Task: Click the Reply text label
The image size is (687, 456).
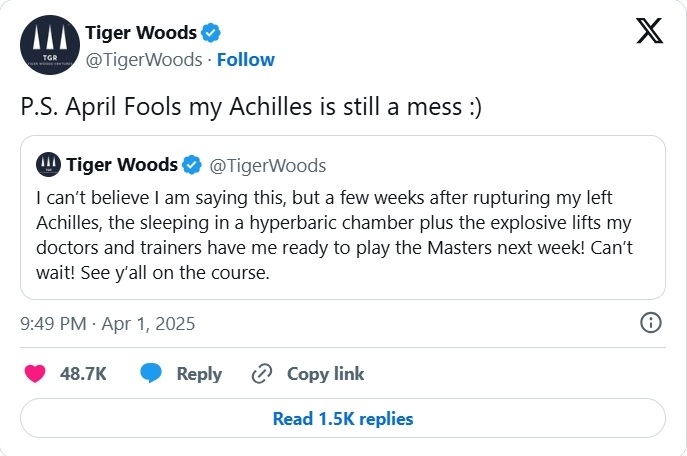Action: (199, 374)
